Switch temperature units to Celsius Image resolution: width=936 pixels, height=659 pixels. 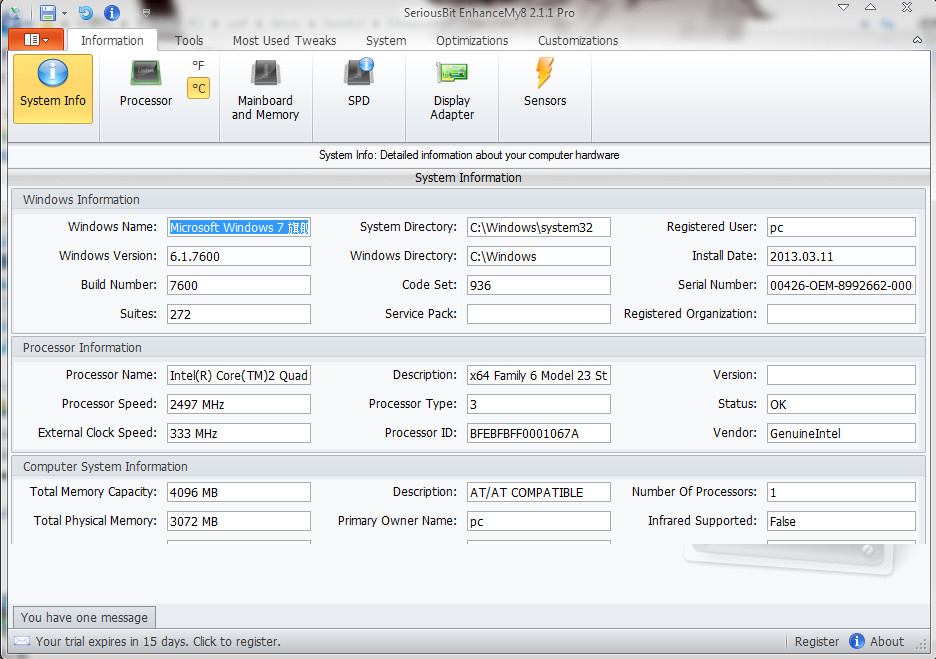198,88
